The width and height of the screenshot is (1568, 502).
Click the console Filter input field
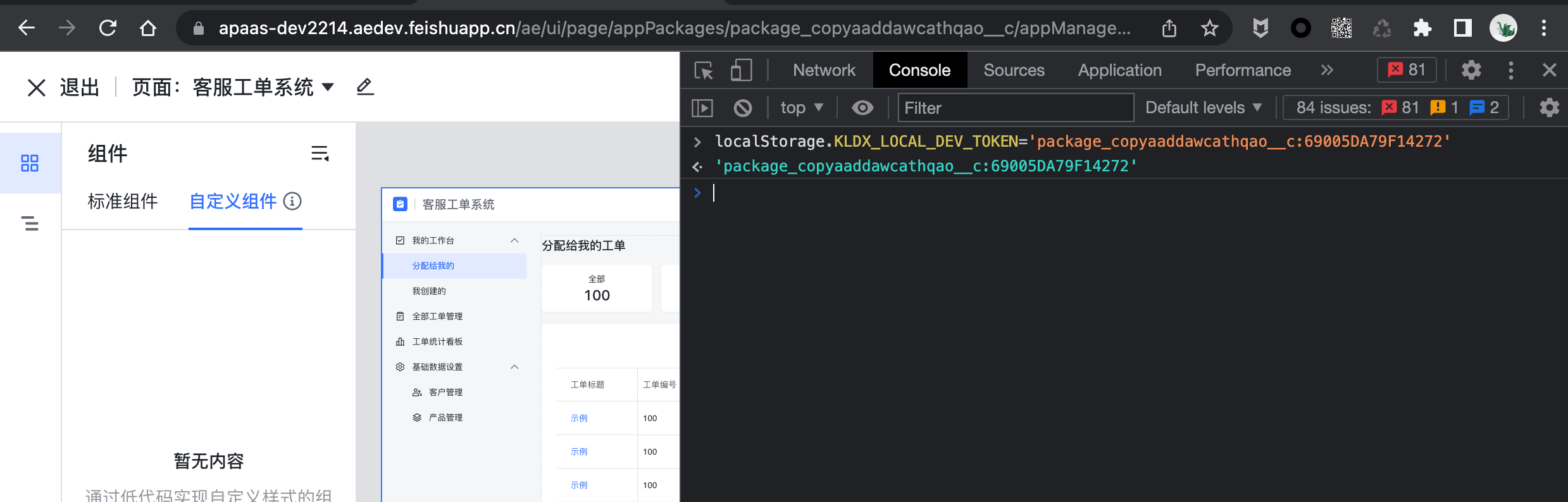coord(1016,108)
